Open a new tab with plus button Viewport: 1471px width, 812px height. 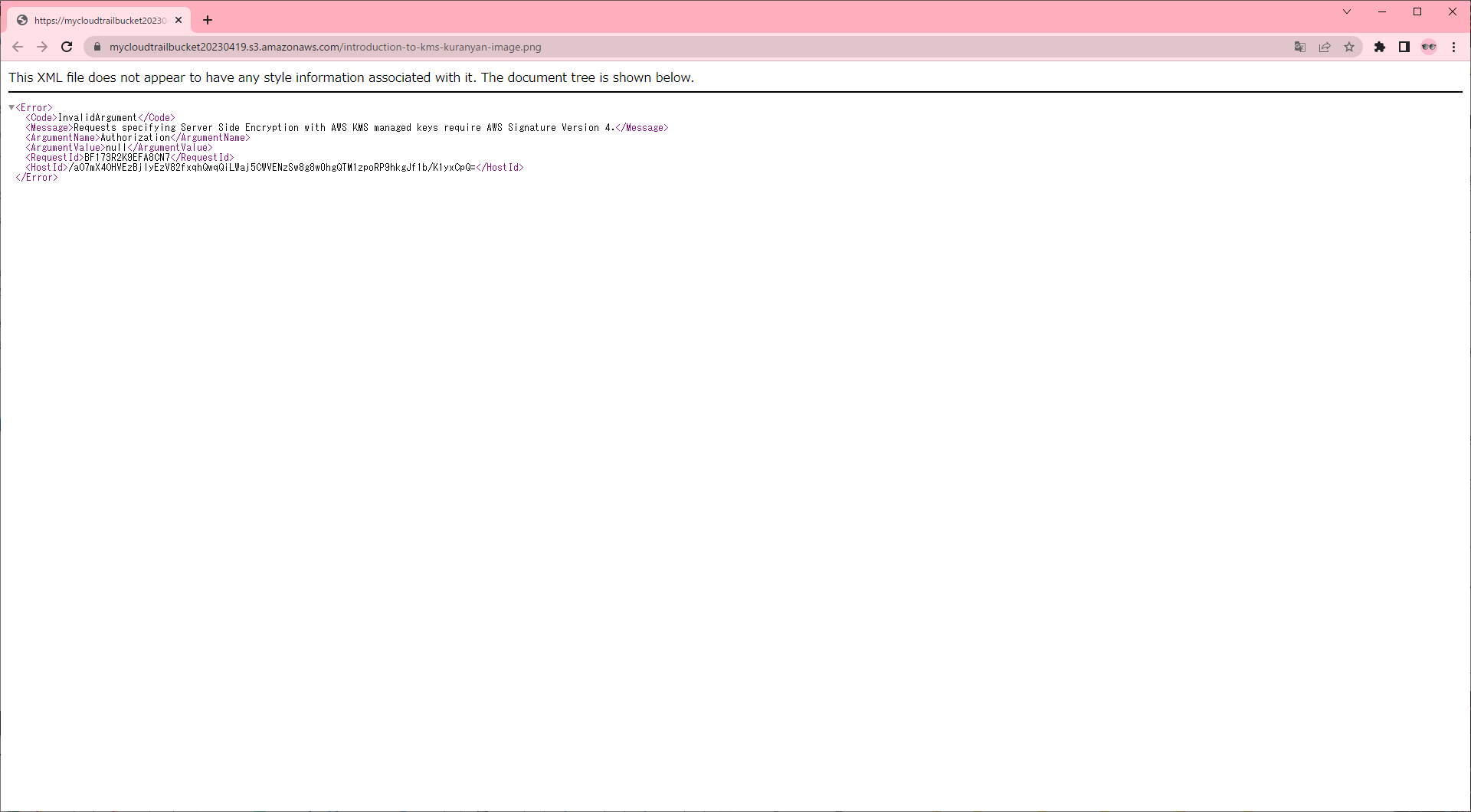coord(208,21)
